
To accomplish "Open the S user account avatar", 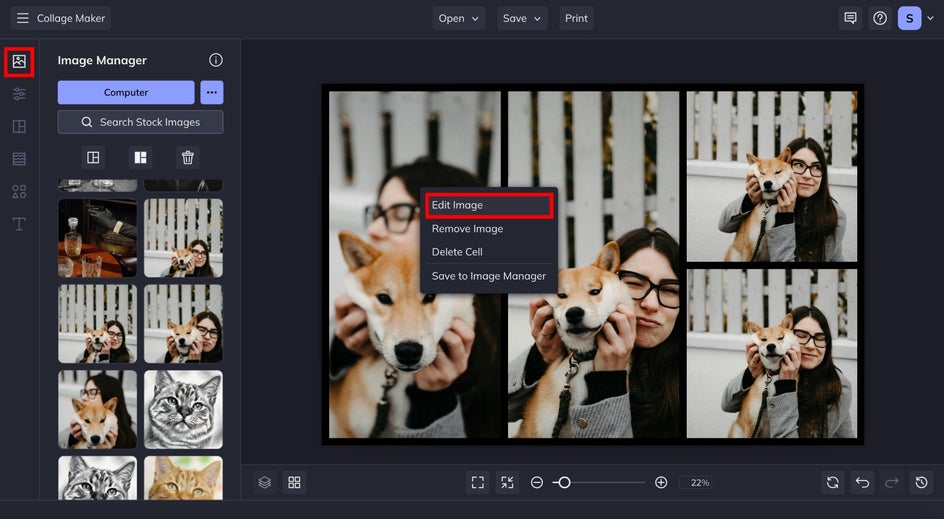I will 909,18.
